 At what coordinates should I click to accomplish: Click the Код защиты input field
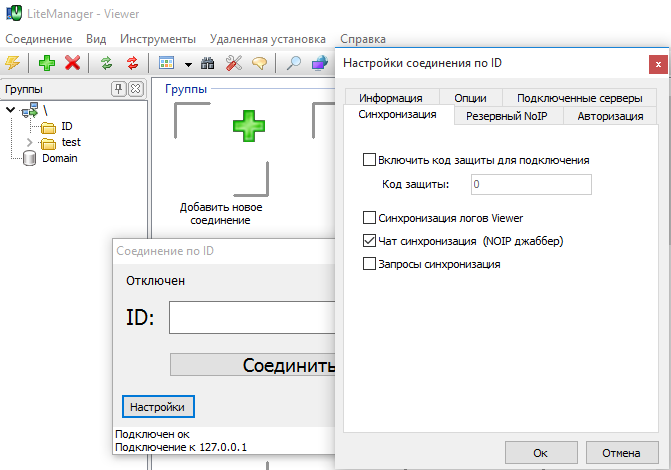pyautogui.click(x=531, y=184)
